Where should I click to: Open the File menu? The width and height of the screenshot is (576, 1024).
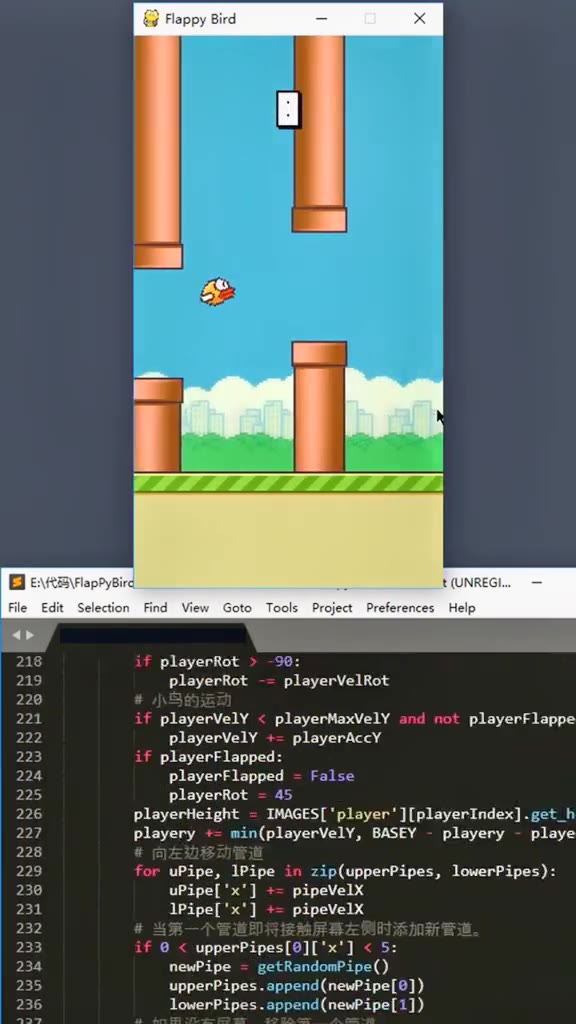(x=18, y=607)
